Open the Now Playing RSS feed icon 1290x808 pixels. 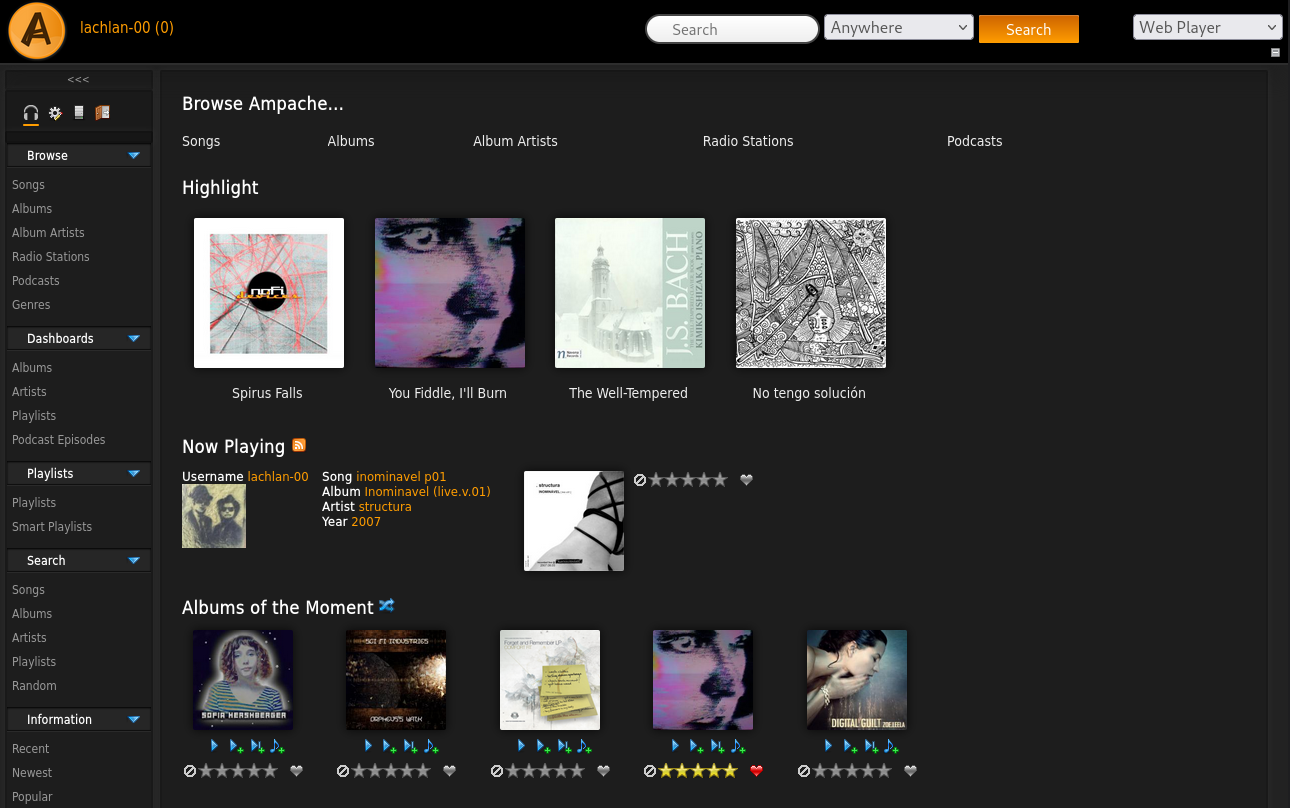click(299, 445)
